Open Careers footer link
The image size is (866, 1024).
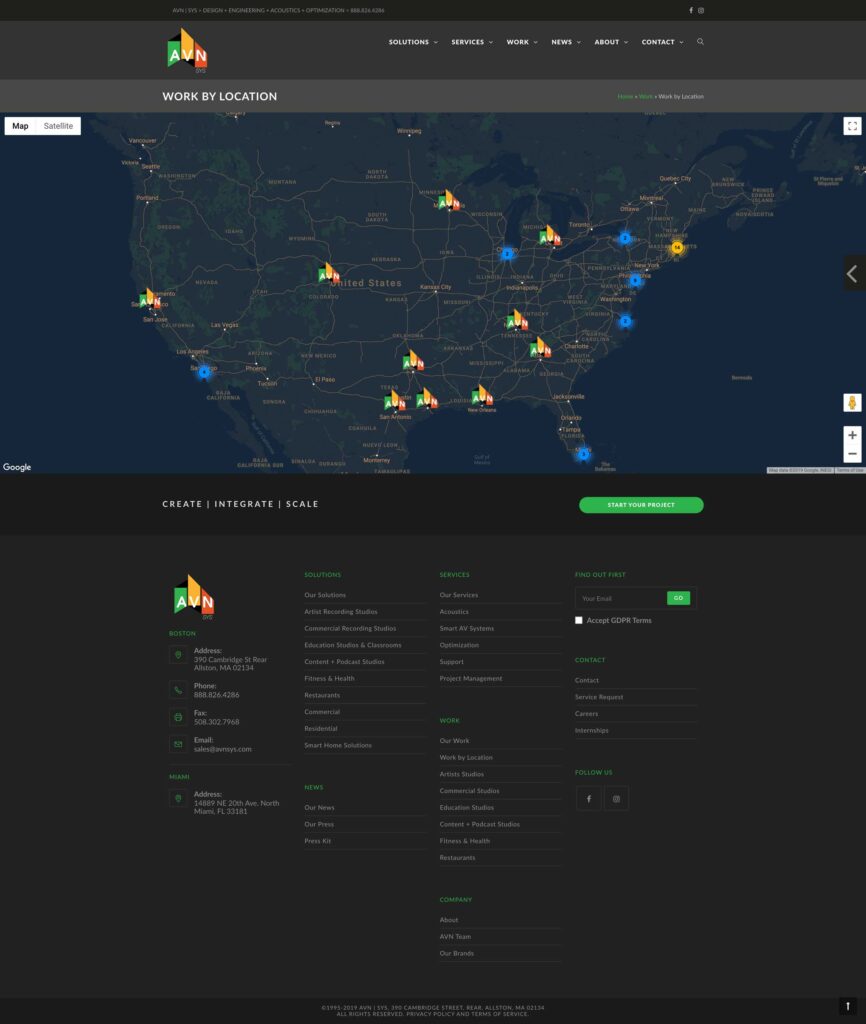pos(586,714)
